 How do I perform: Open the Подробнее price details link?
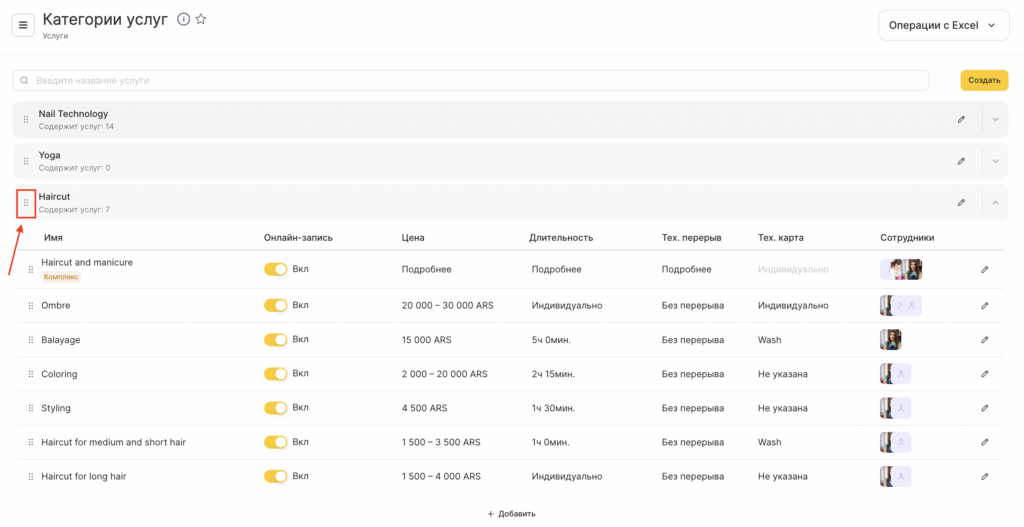point(426,269)
